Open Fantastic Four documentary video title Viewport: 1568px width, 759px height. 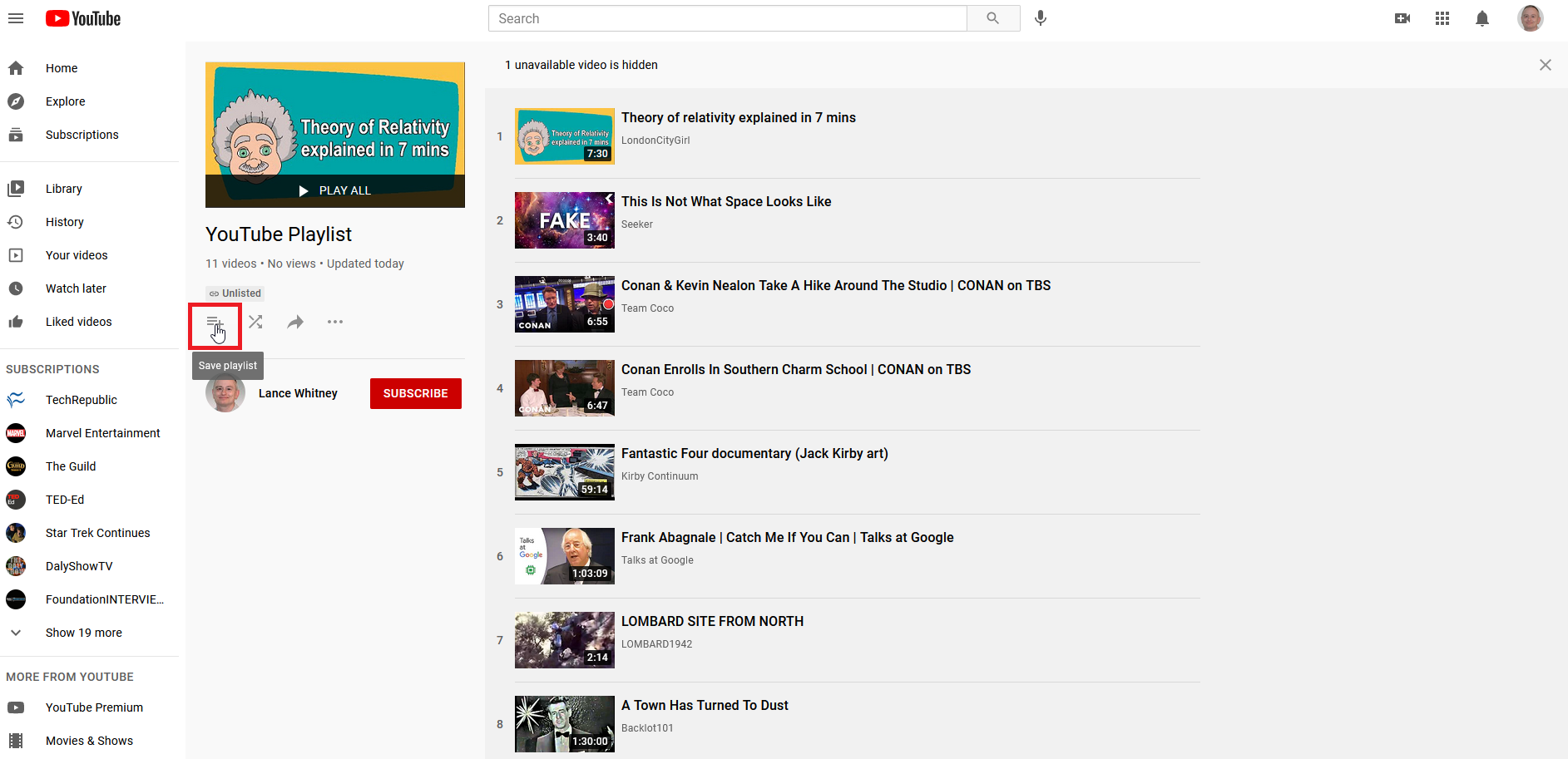point(754,453)
